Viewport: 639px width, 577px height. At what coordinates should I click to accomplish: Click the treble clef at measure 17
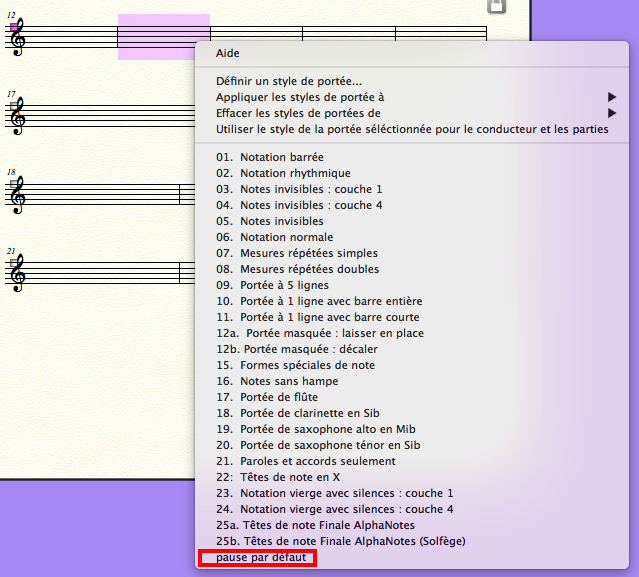(17, 116)
